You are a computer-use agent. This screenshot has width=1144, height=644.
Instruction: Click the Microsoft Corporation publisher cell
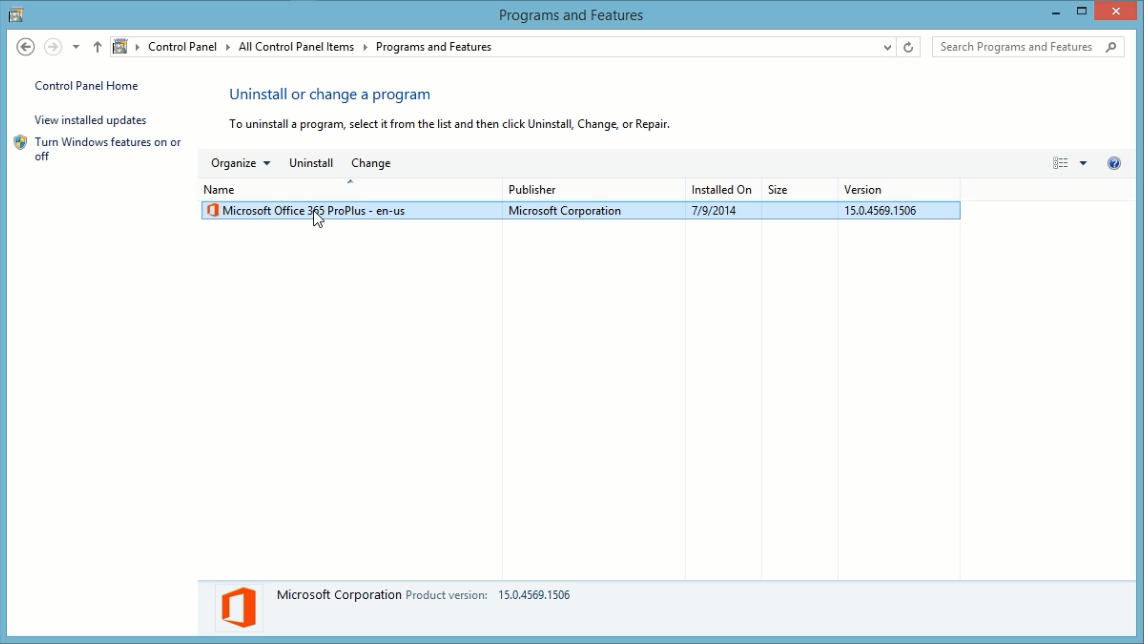coord(565,211)
